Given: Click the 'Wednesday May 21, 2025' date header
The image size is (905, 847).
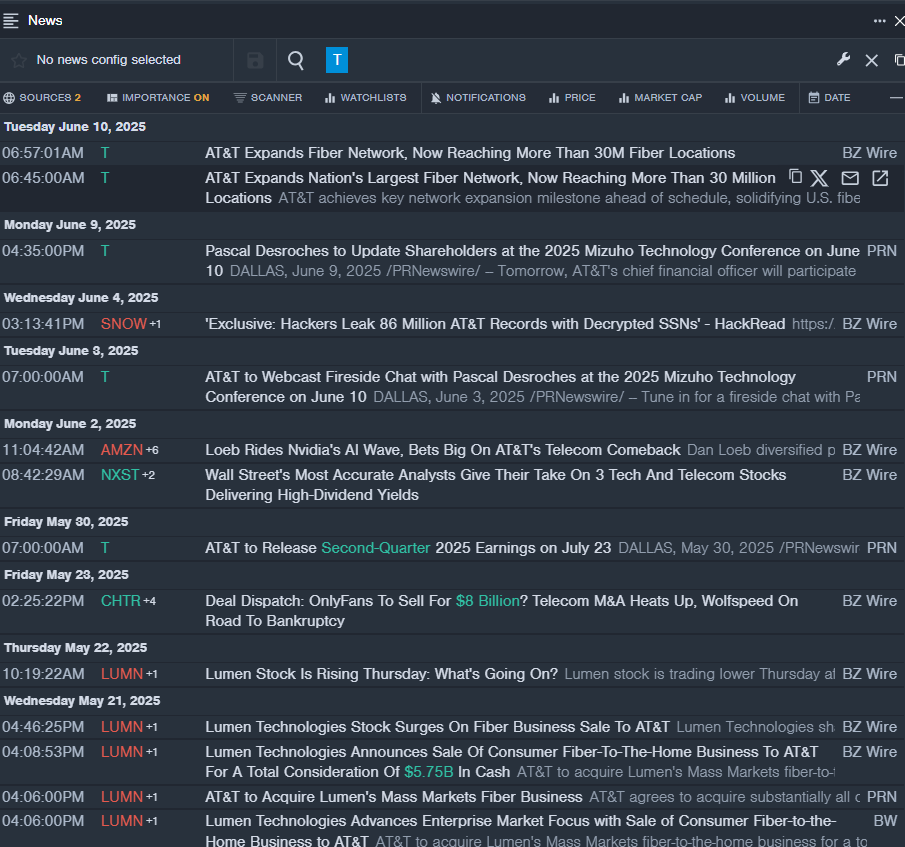Looking at the screenshot, I should point(82,700).
